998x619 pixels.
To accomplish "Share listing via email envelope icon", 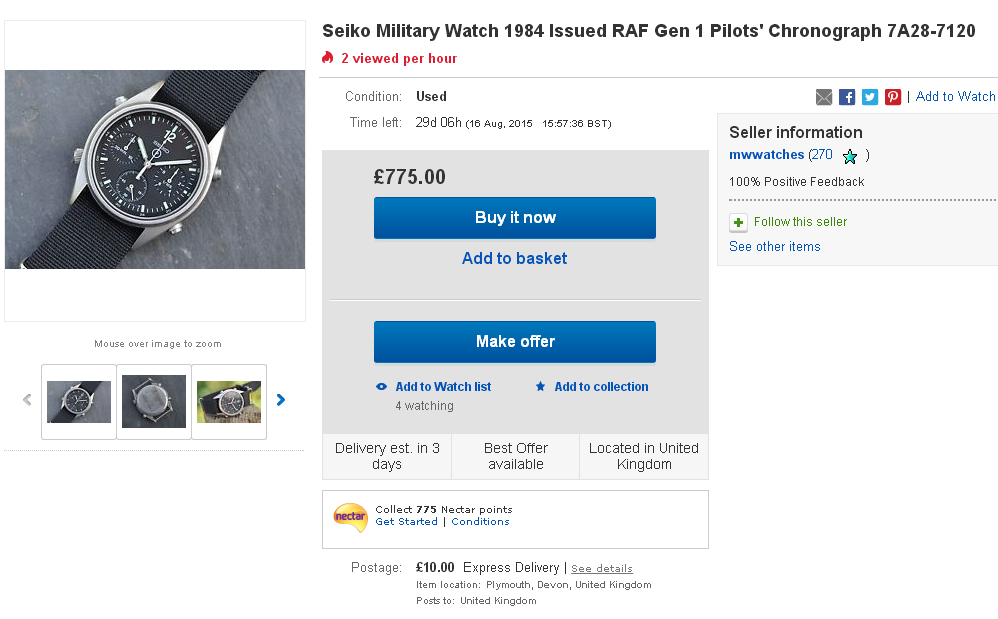I will (824, 97).
